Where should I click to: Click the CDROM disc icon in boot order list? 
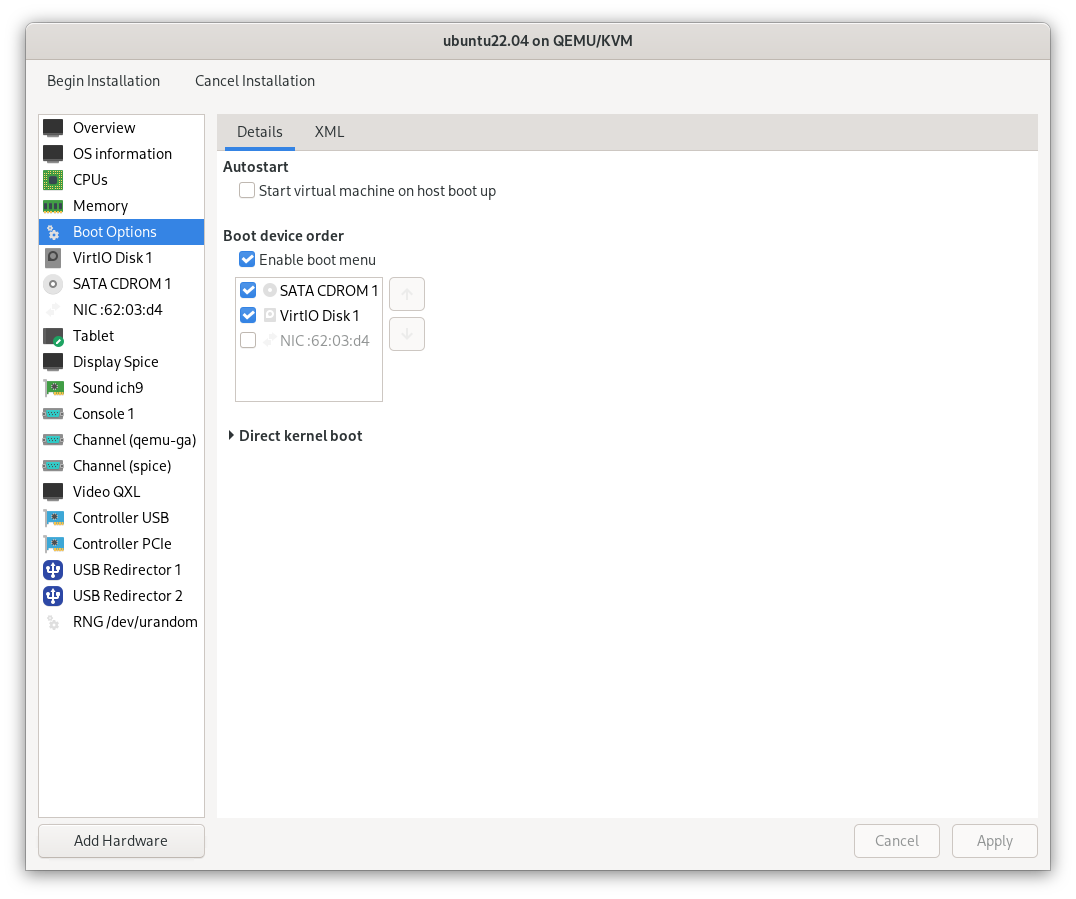coord(270,290)
